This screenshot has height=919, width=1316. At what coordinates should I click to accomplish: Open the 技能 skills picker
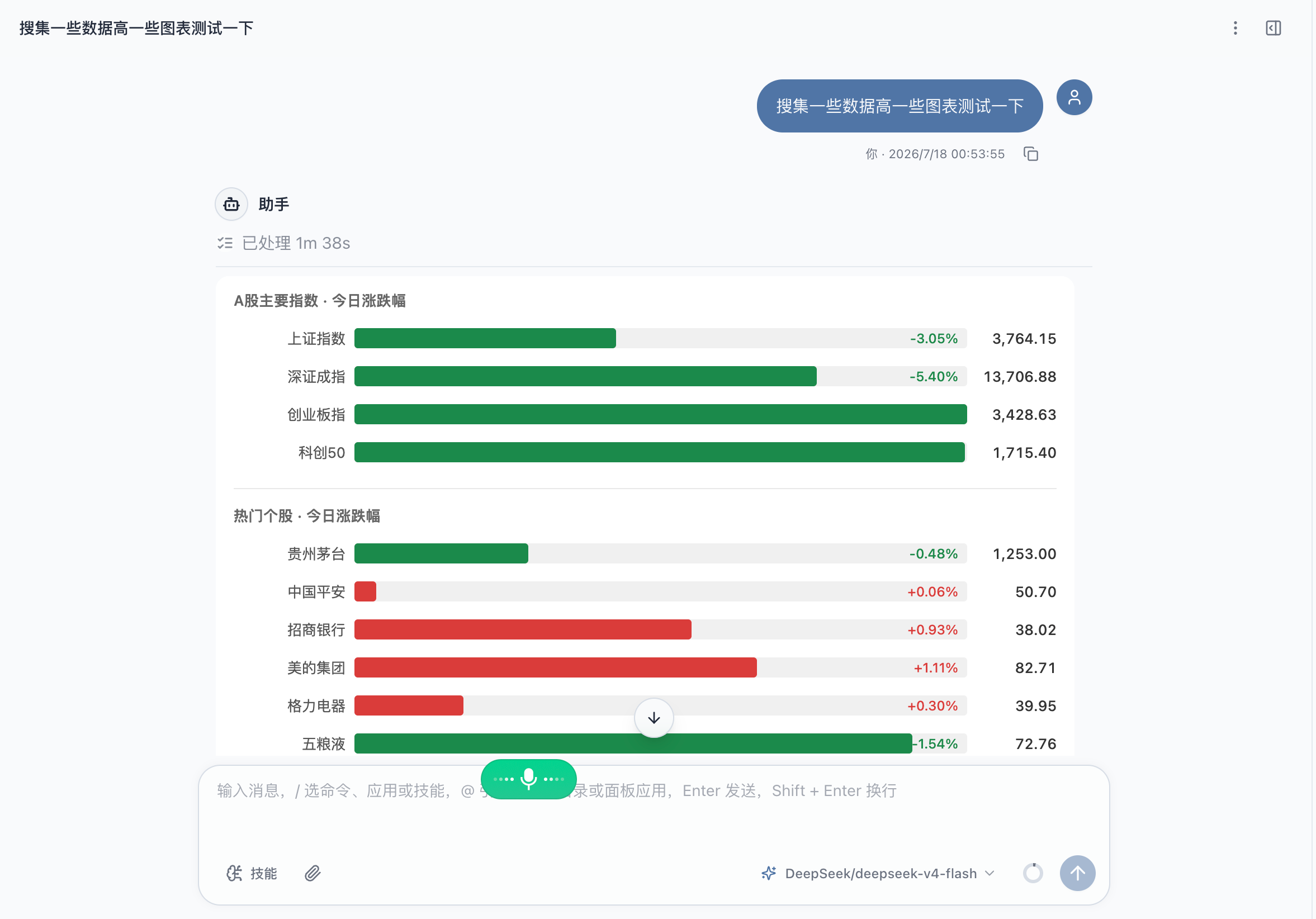click(252, 873)
